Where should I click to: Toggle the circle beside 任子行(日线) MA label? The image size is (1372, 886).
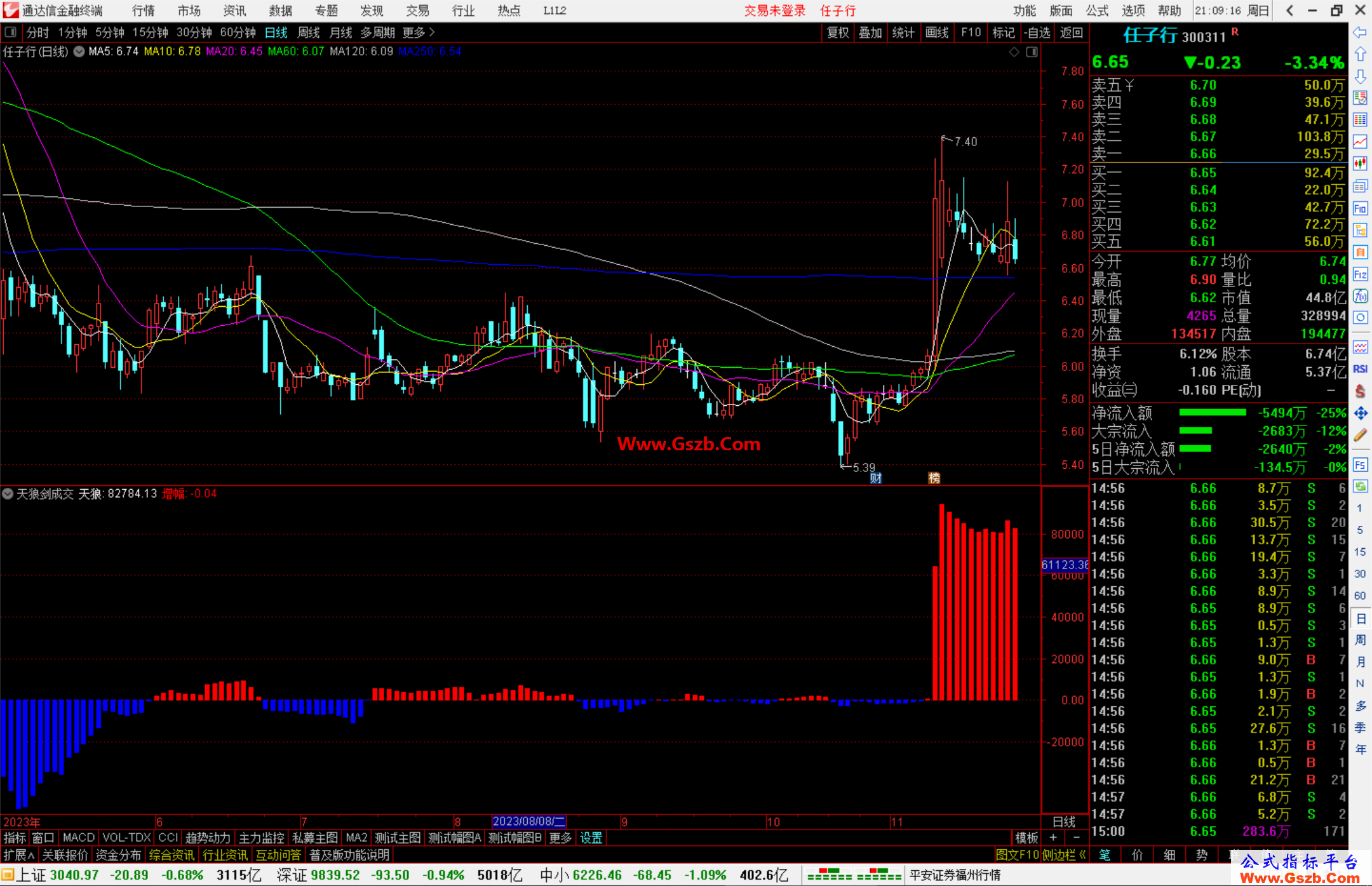pyautogui.click(x=79, y=51)
